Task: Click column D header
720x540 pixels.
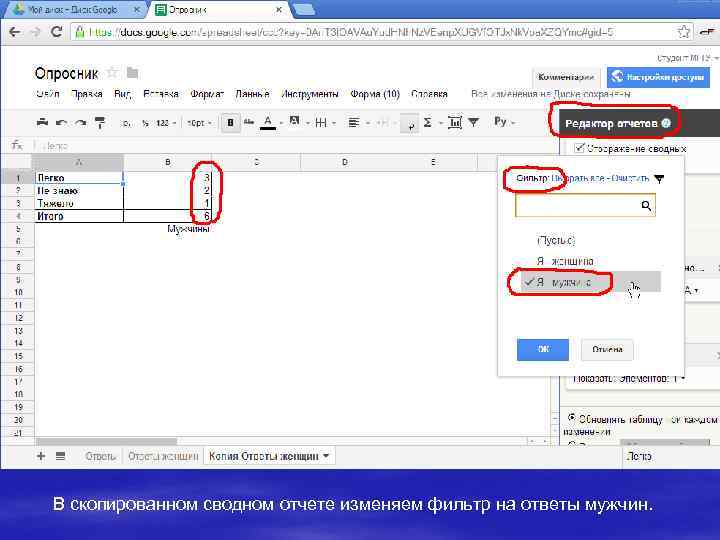Action: 344,162
